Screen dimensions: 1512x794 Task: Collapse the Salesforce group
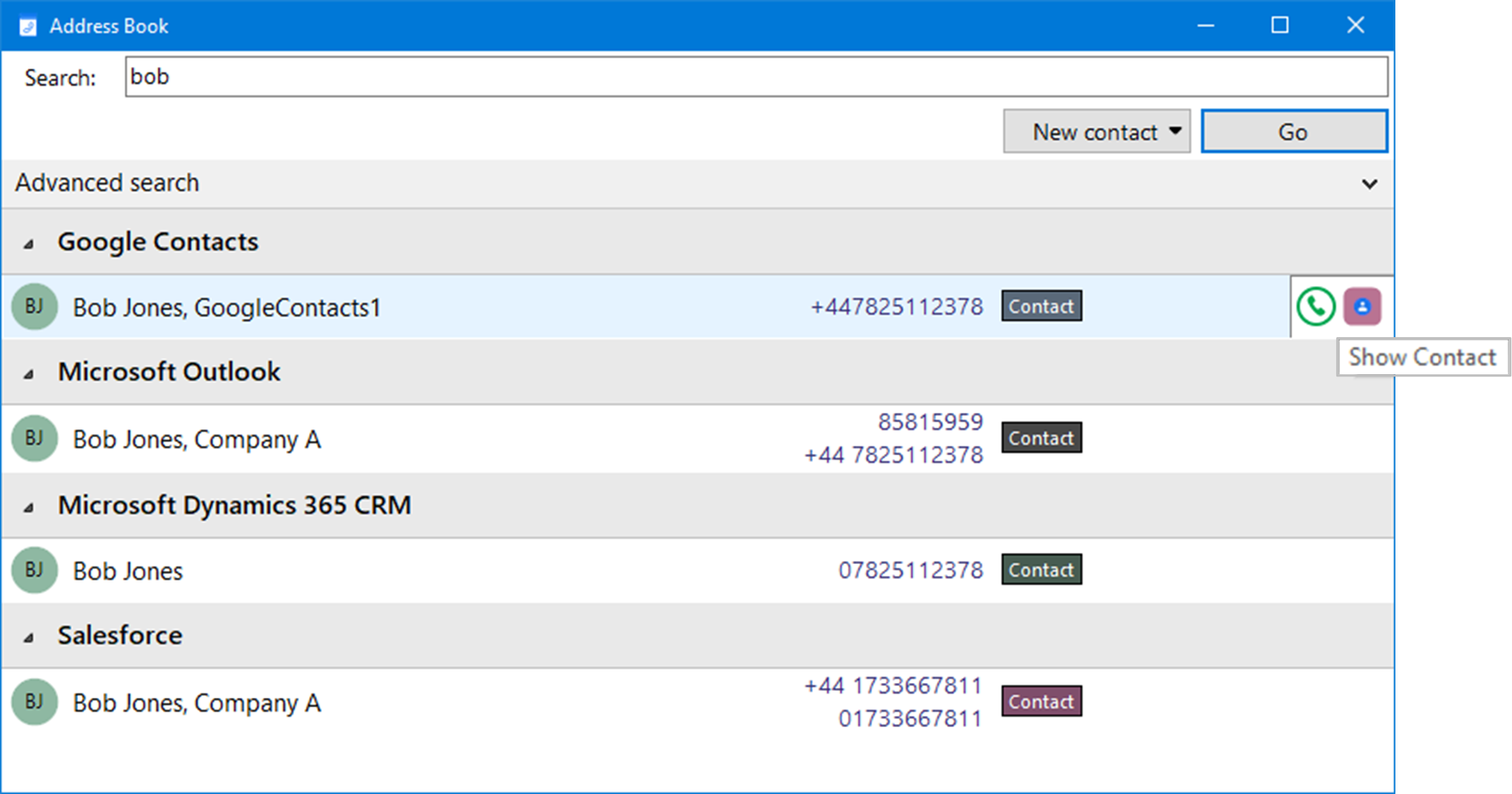28,637
